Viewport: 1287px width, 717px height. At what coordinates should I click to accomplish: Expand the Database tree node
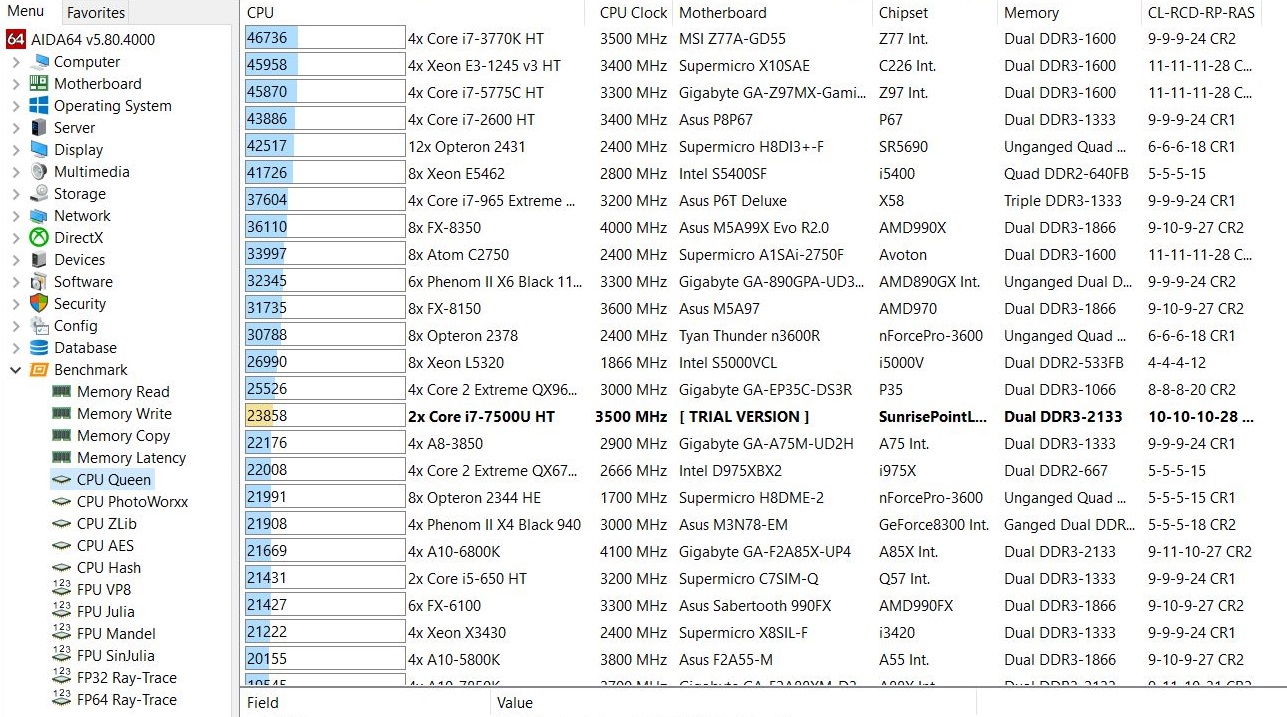(15, 348)
